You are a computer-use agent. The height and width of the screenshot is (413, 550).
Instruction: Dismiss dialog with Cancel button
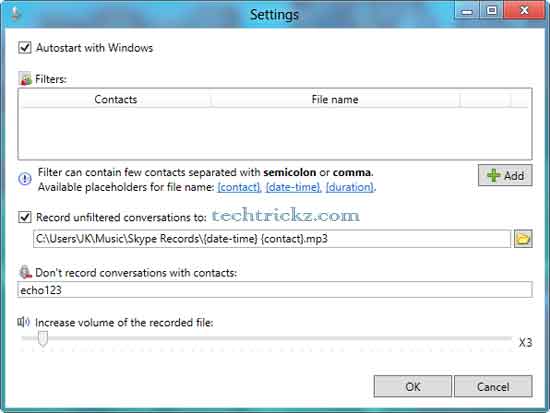click(493, 386)
